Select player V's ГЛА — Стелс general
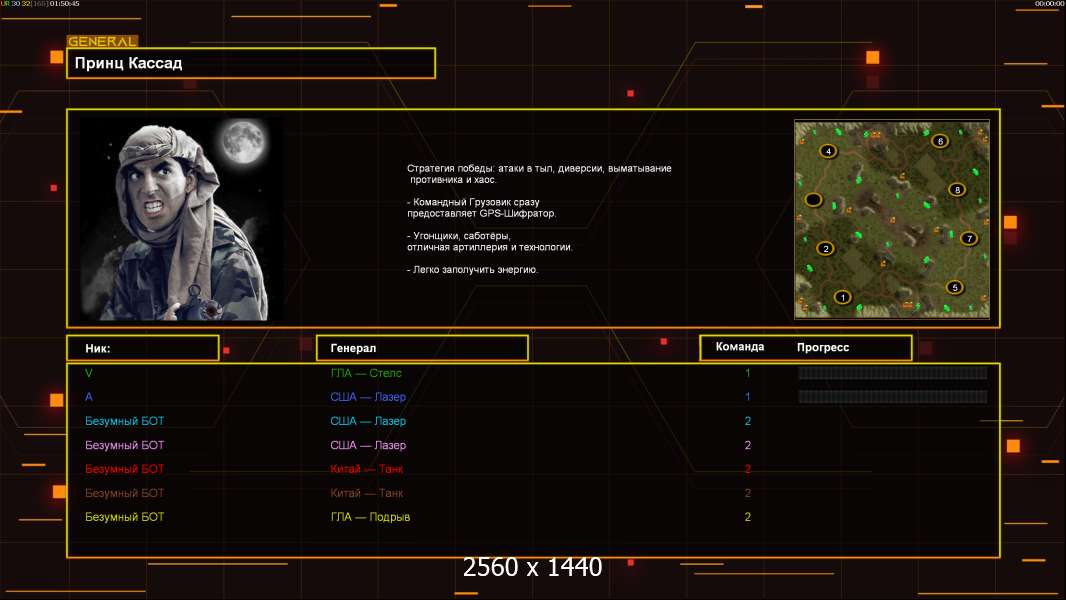 click(366, 373)
